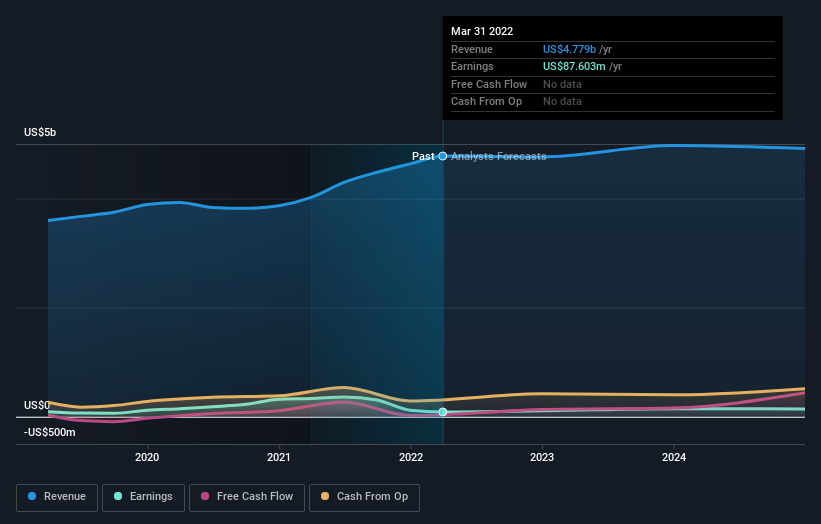Click the US$4.779b revenue value in tooltip
Screen dimensions: 821x524
[569, 49]
